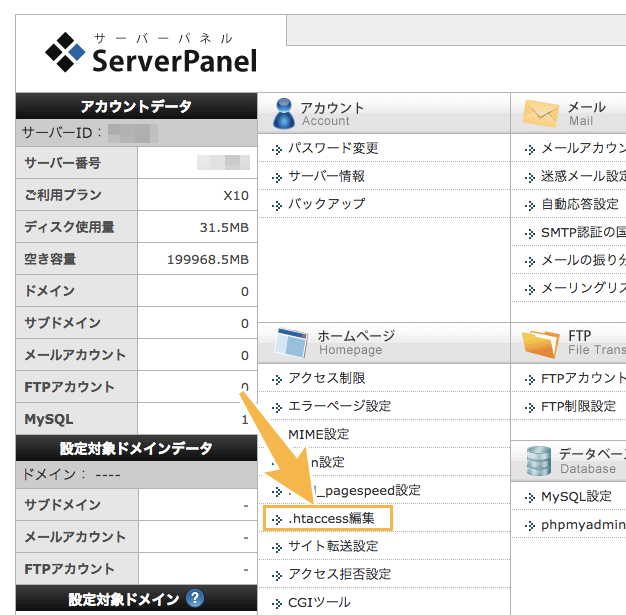Open メーリングリスト link
Viewport: 626px width, 615px height.
click(583, 288)
